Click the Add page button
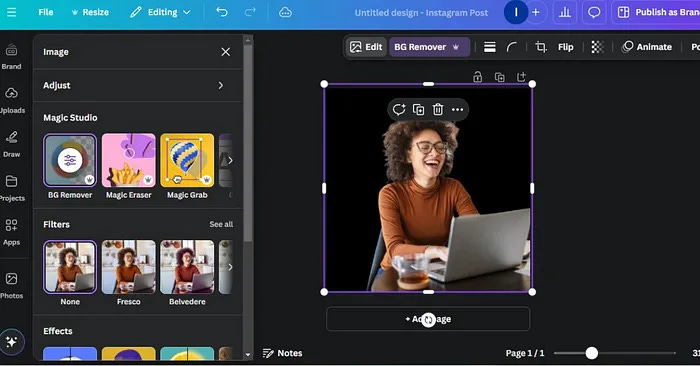Image resolution: width=700 pixels, height=366 pixels. [x=428, y=319]
